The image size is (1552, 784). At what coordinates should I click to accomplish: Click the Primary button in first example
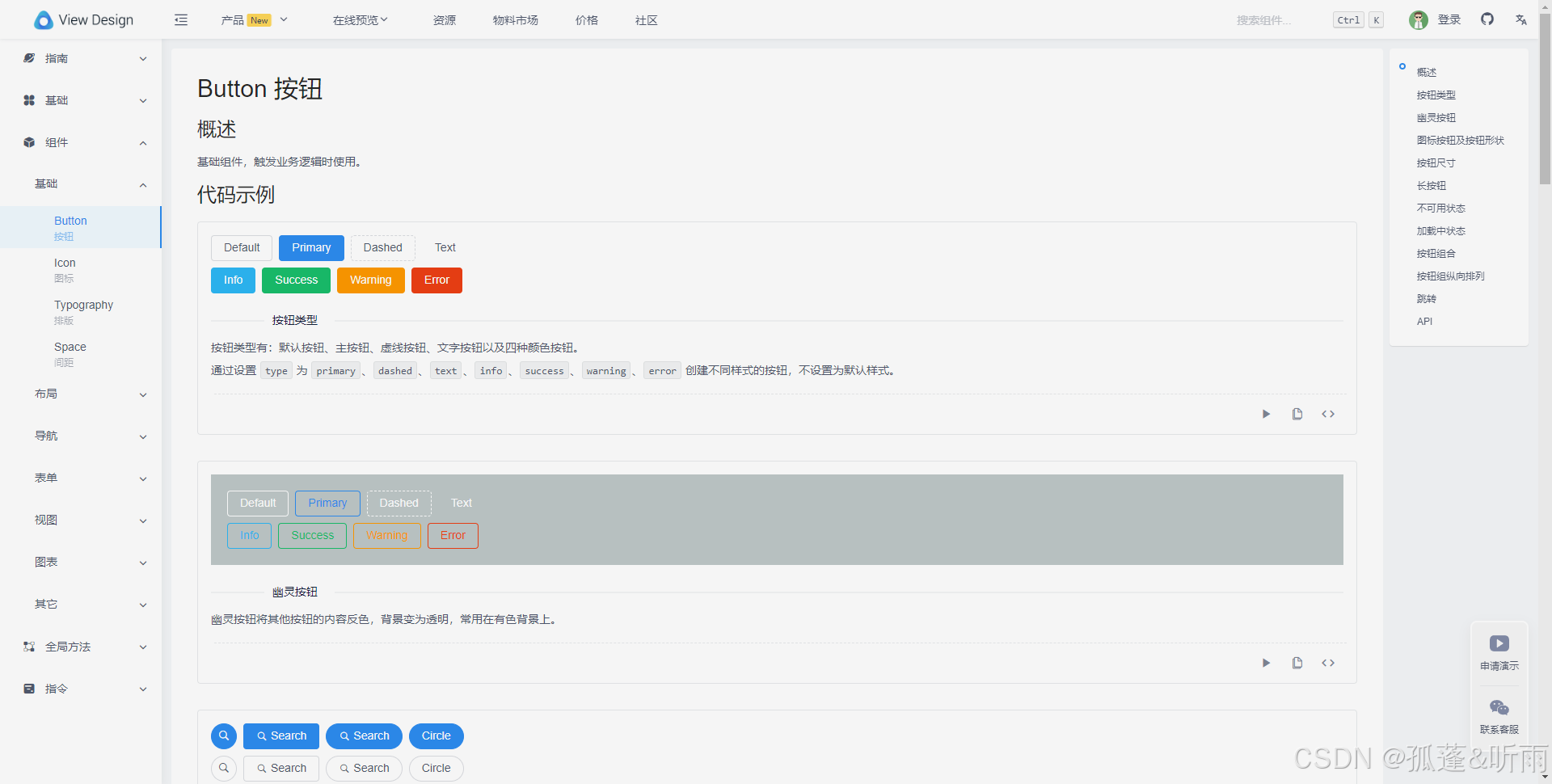[x=311, y=248]
